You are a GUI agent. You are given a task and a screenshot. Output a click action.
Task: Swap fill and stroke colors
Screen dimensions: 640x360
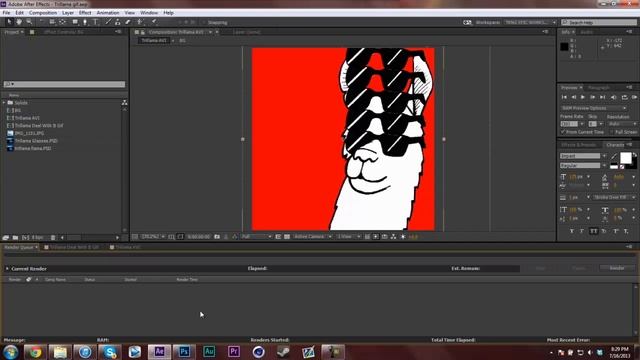[634, 155]
